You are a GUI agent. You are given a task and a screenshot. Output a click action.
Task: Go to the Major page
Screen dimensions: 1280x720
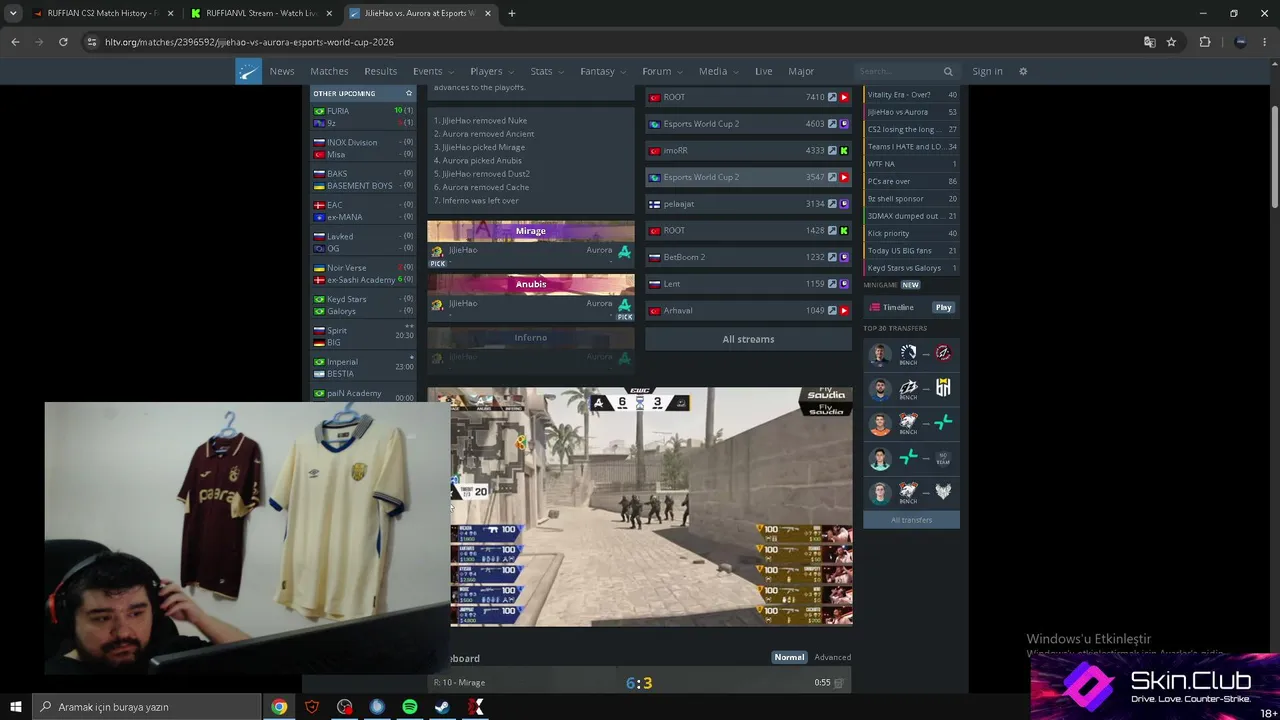[801, 72]
